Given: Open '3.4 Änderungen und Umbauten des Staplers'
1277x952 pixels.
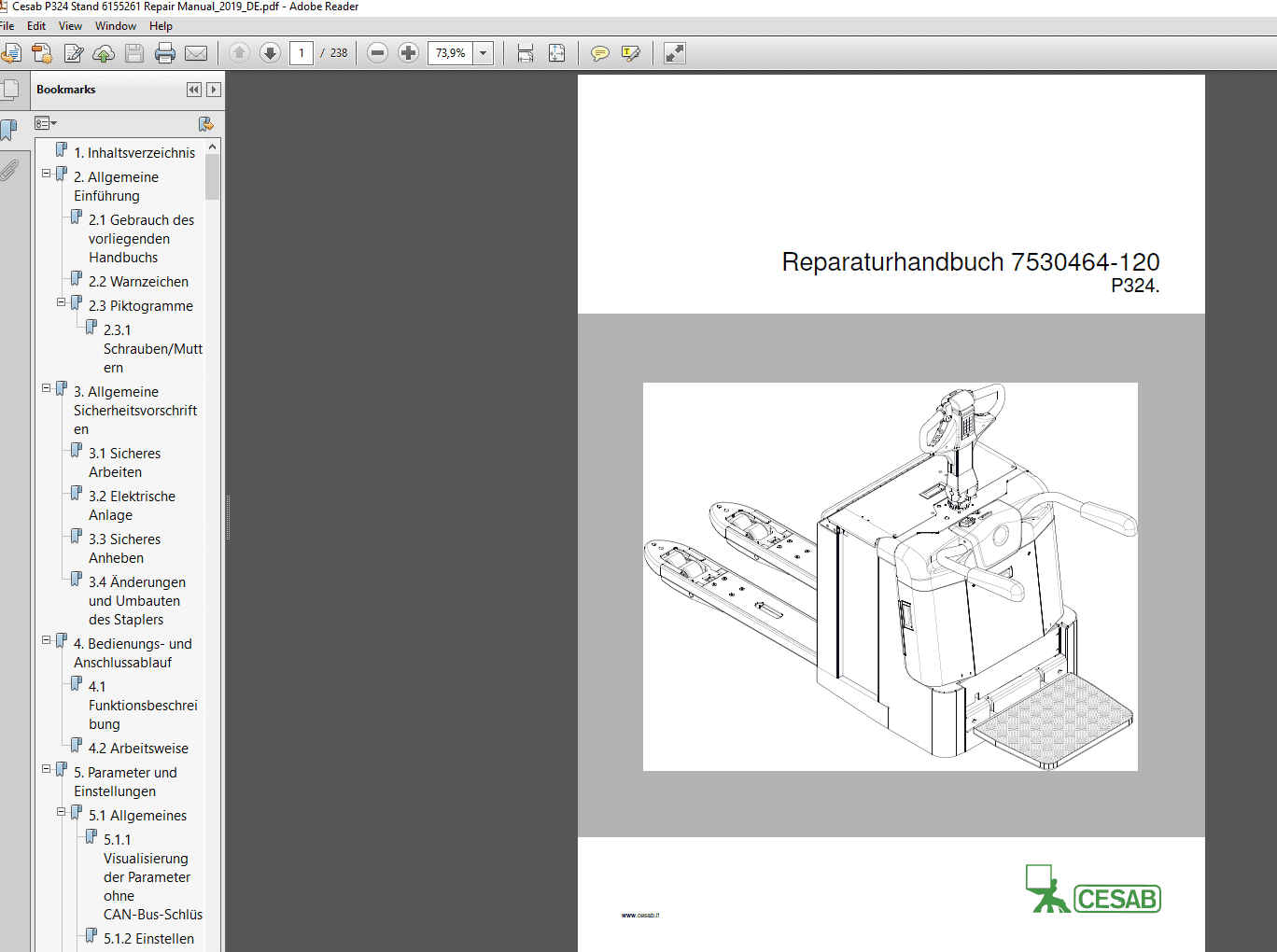Looking at the screenshot, I should 137,601.
